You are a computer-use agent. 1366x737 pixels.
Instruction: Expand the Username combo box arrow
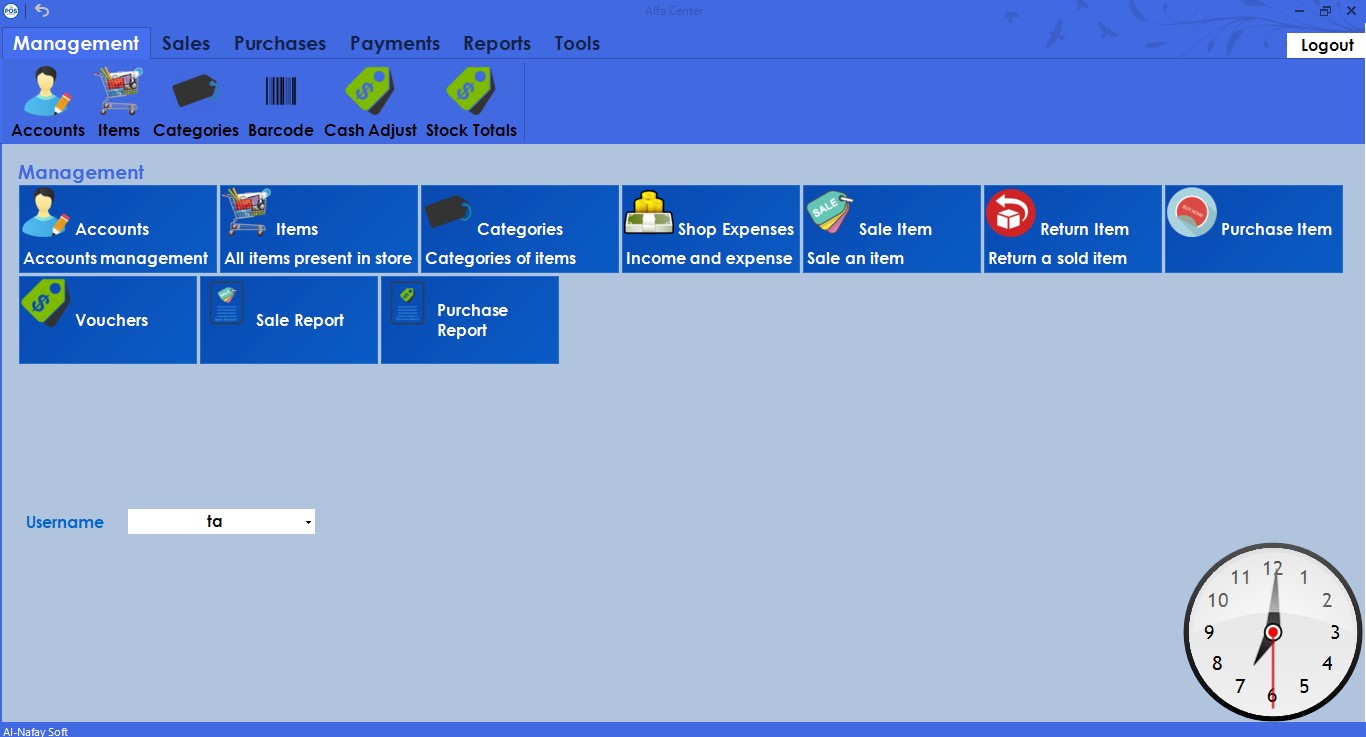click(x=307, y=521)
